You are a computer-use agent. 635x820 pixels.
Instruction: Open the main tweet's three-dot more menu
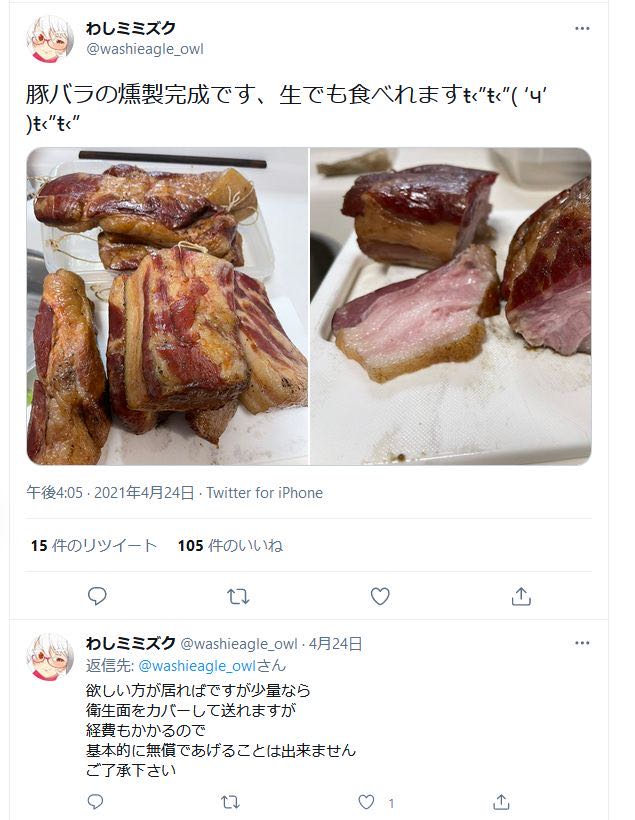[582, 29]
